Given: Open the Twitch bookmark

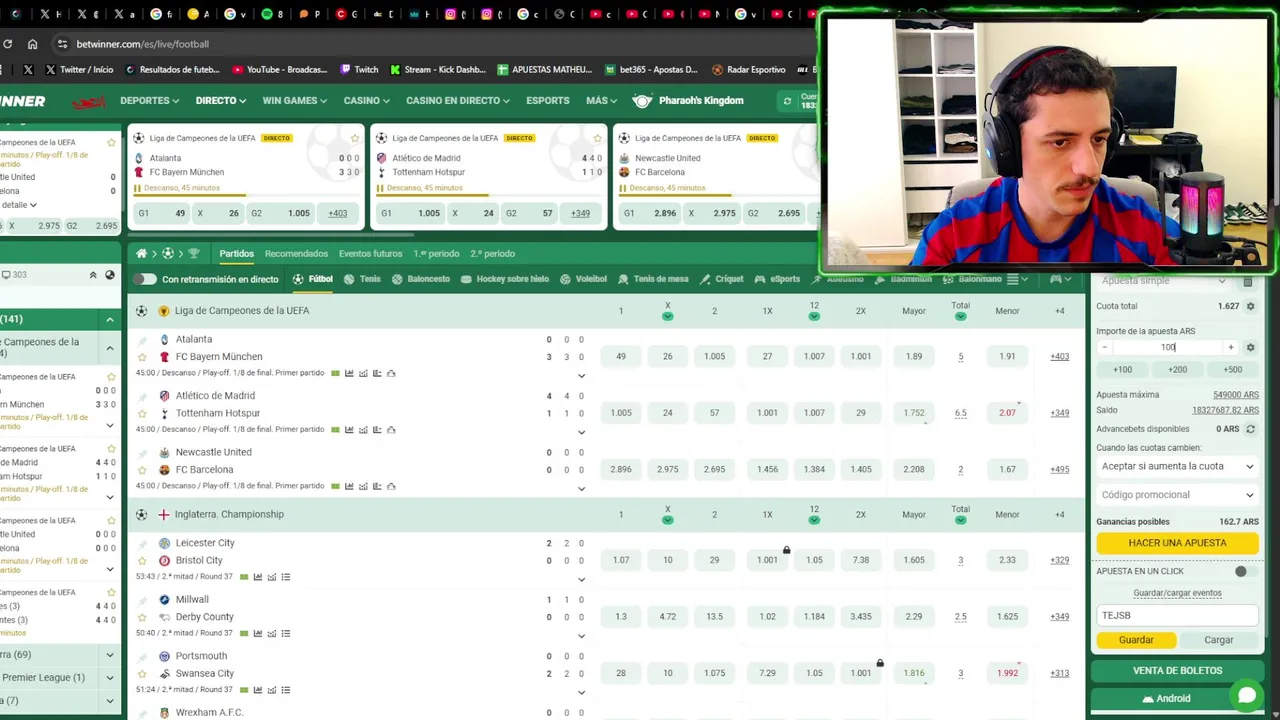Looking at the screenshot, I should pos(359,70).
